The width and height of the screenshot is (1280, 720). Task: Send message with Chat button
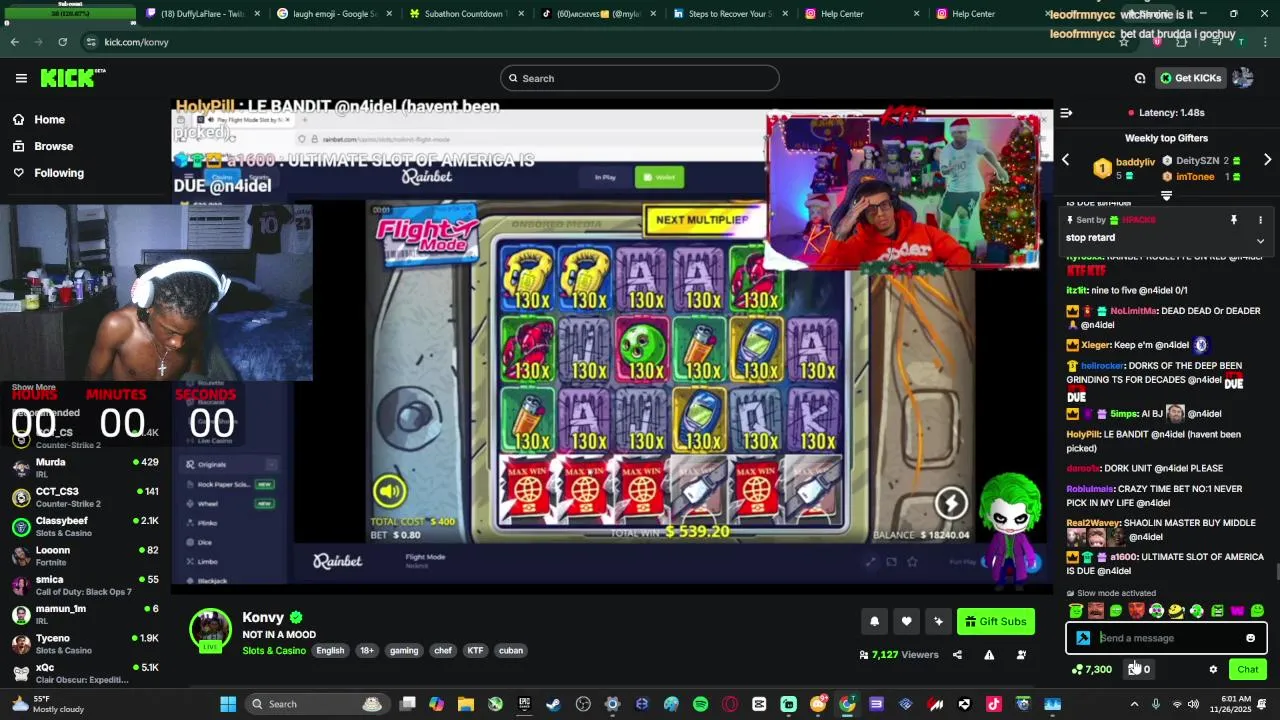[1248, 669]
